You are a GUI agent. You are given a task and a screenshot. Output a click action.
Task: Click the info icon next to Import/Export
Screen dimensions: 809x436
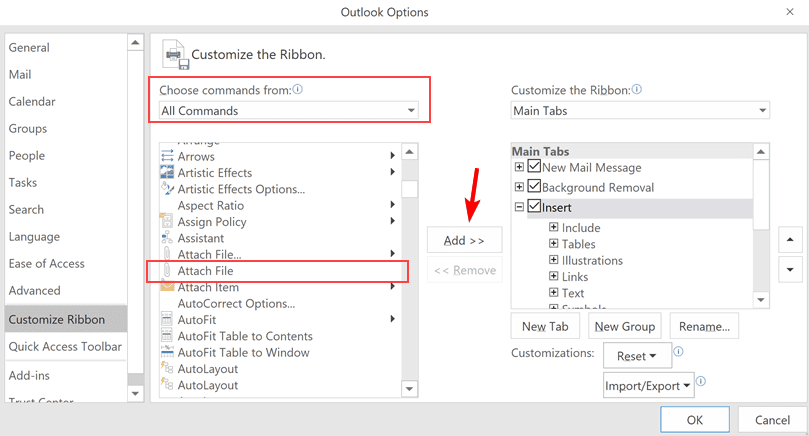click(701, 381)
